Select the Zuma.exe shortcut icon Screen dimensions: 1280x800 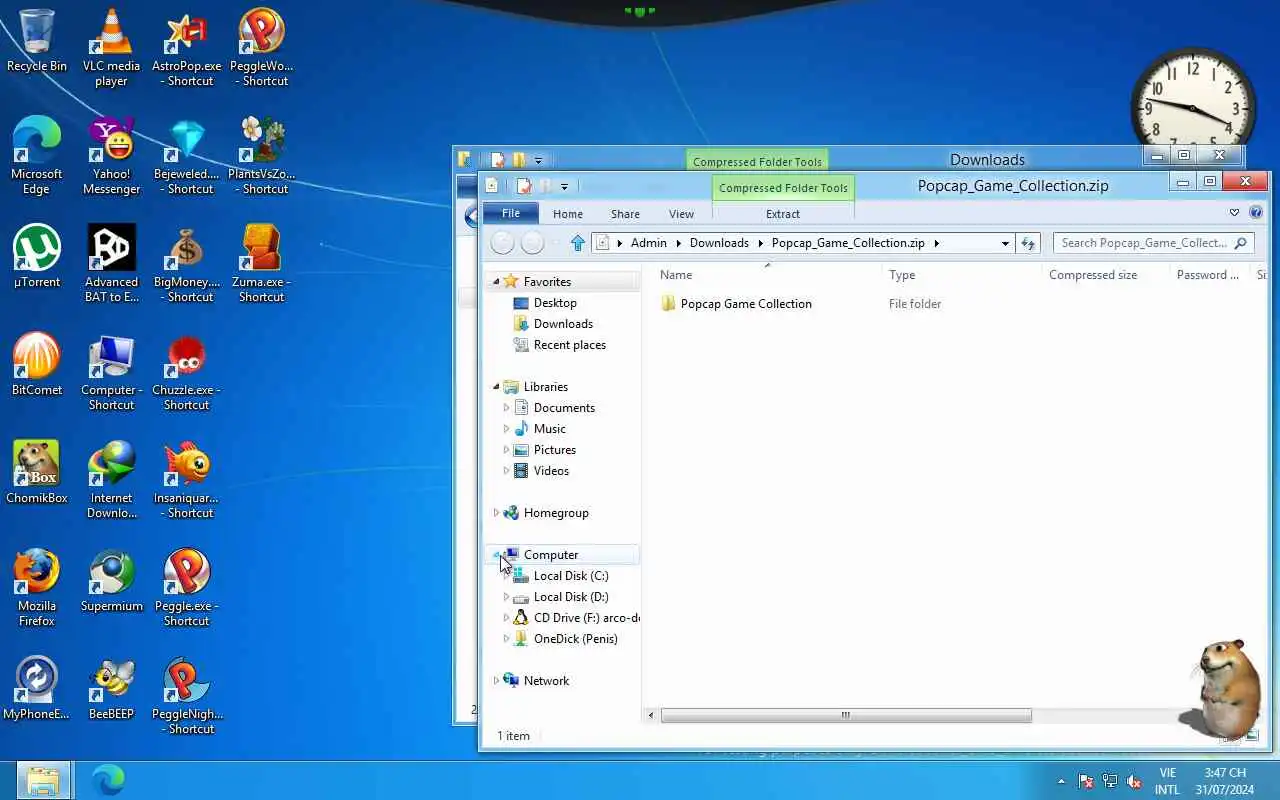262,264
